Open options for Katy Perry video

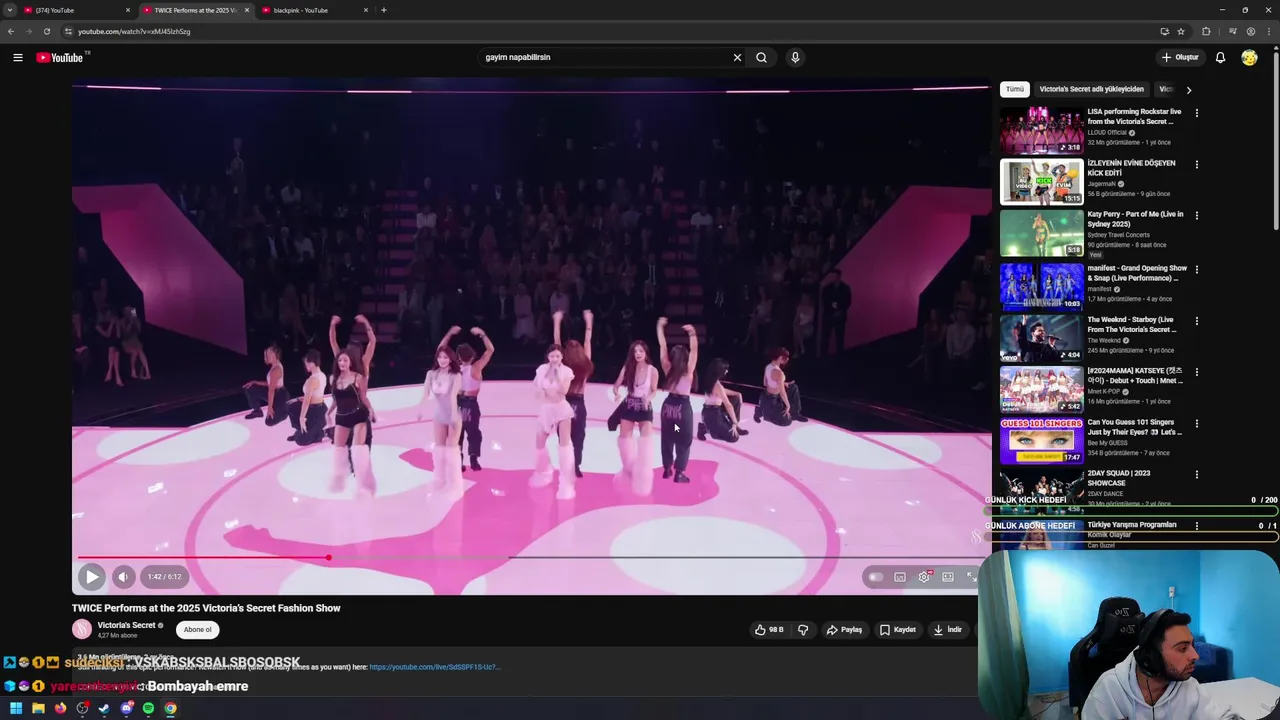coord(1196,215)
